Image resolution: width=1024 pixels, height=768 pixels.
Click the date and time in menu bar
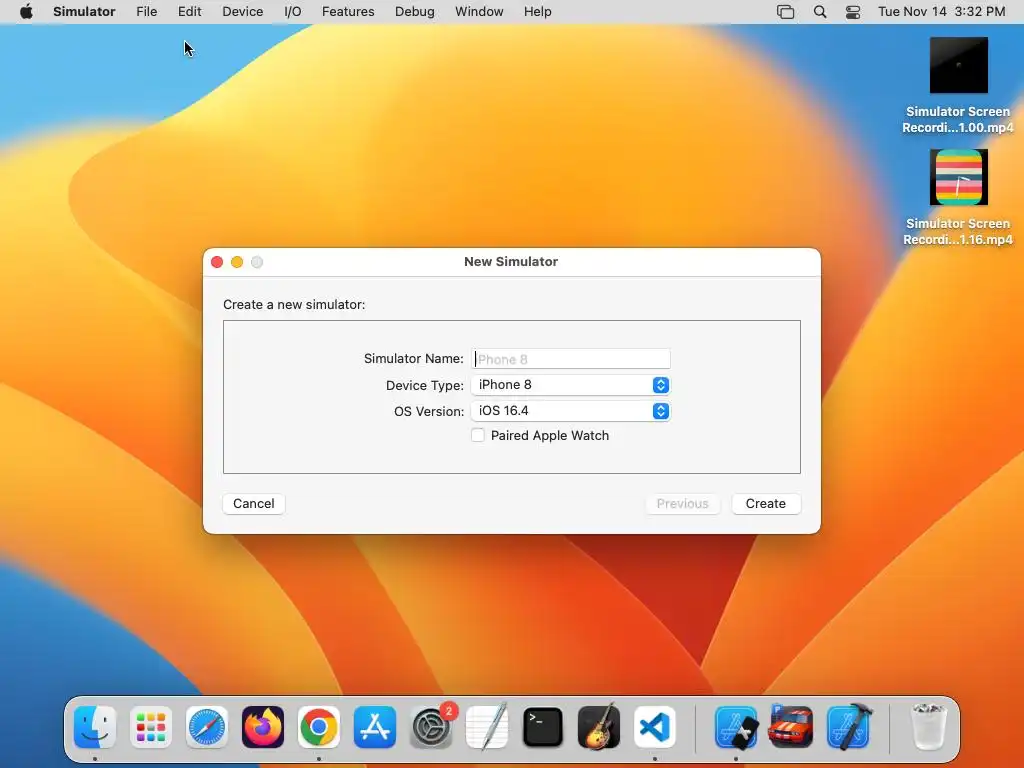pos(941,12)
